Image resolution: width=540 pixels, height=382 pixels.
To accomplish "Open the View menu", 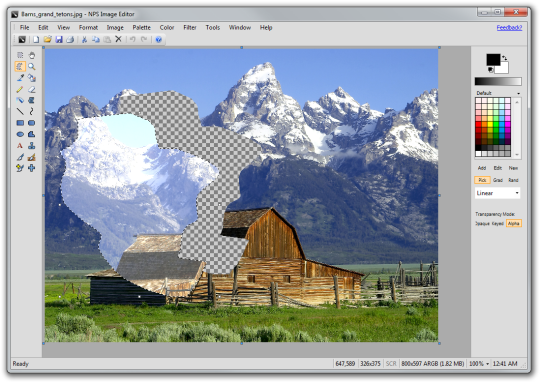I will [x=63, y=28].
